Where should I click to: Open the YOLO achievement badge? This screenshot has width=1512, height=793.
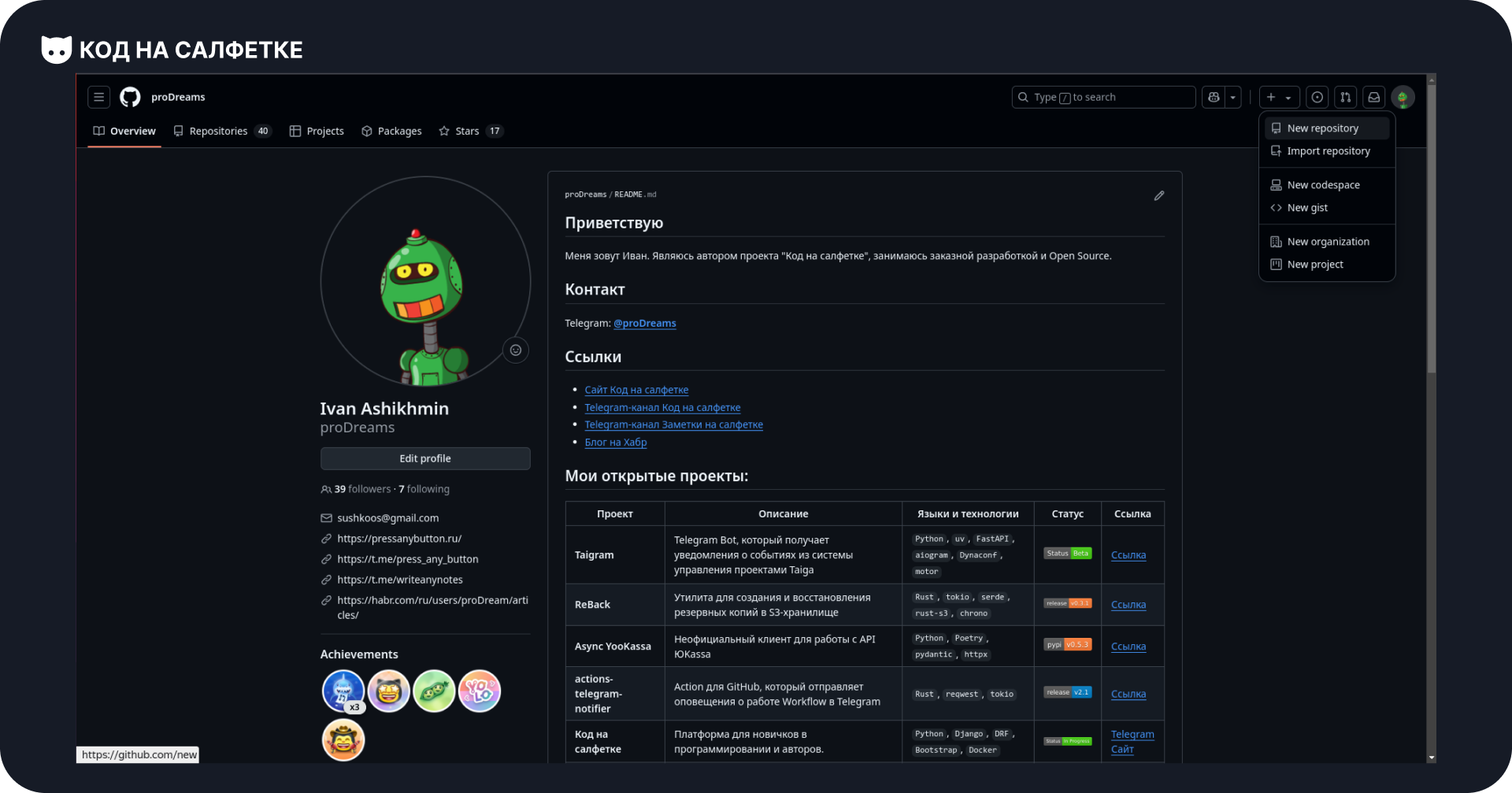[480, 691]
